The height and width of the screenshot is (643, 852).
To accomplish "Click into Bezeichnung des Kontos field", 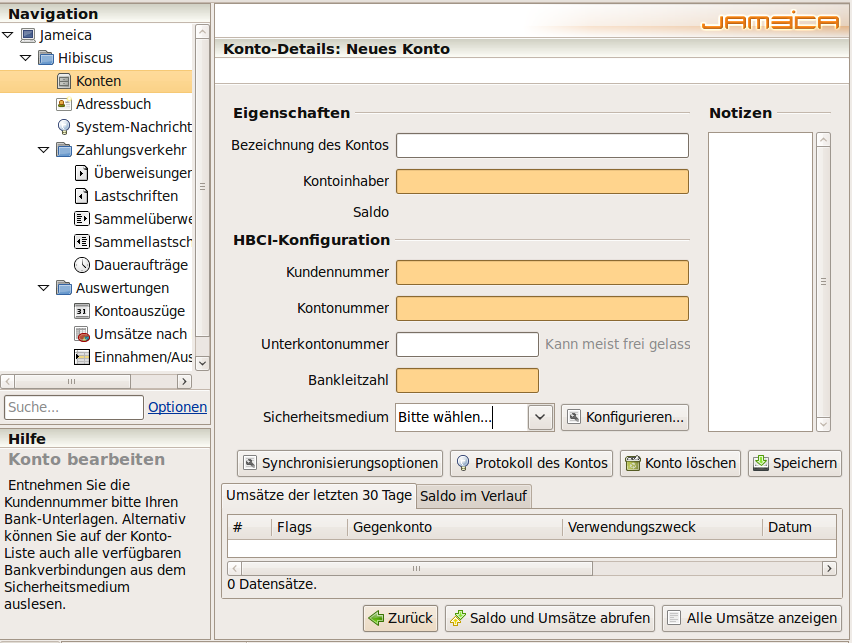I will pos(542,146).
